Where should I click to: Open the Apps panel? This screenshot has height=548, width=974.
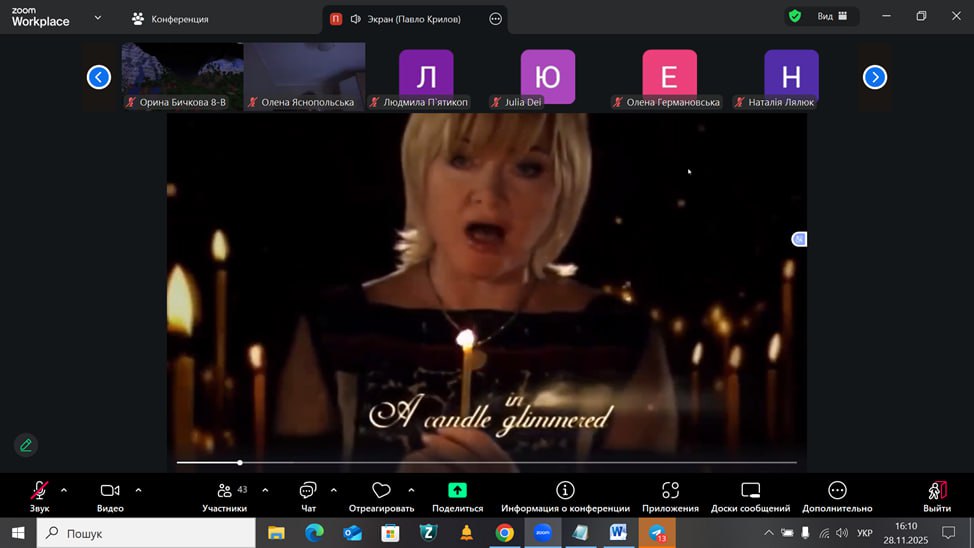(x=670, y=491)
